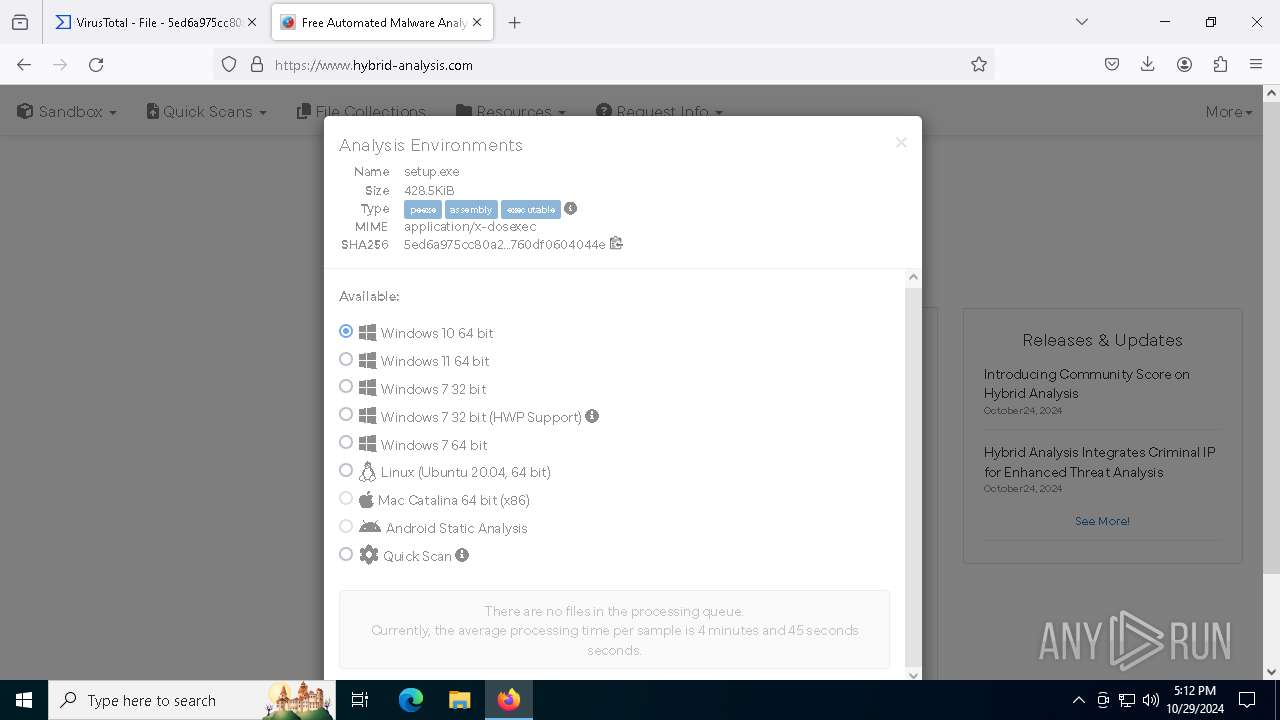1280x720 pixels.
Task: Click the Save to Pocket icon
Action: pos(1112,64)
